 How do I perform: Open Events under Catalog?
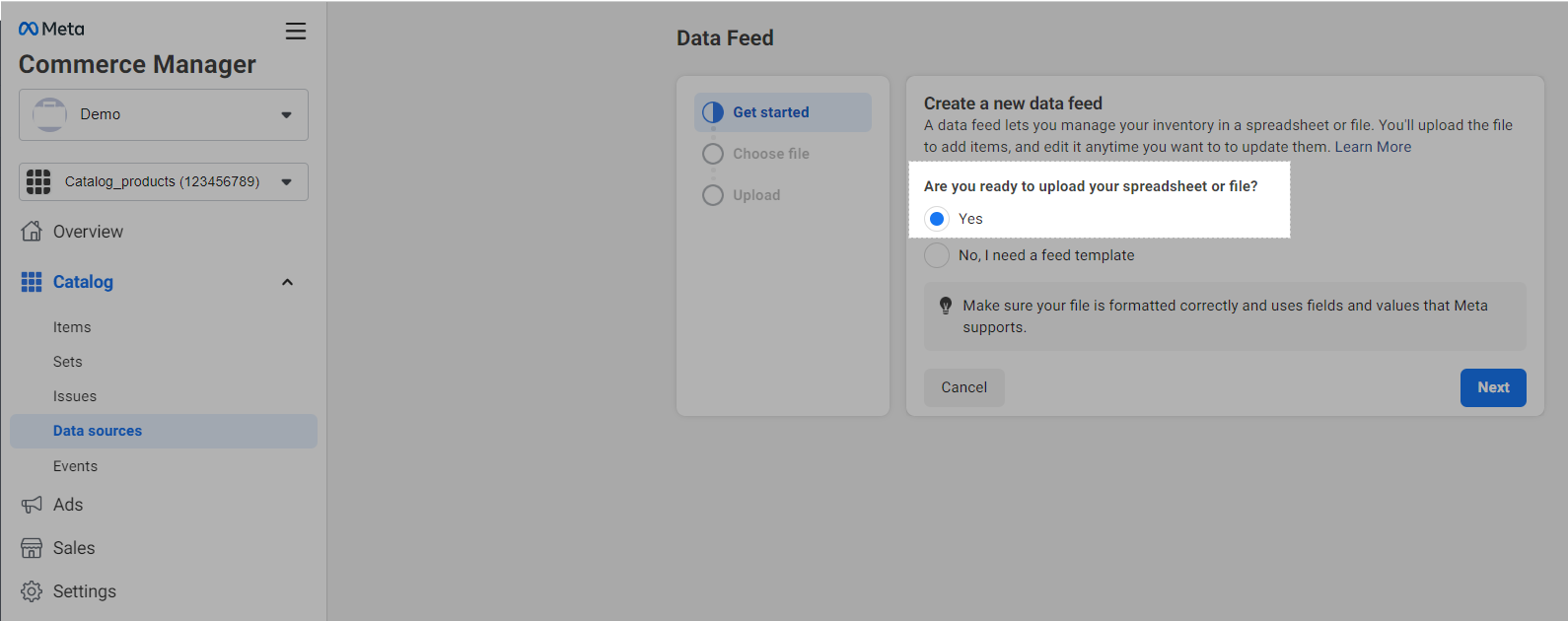click(75, 466)
